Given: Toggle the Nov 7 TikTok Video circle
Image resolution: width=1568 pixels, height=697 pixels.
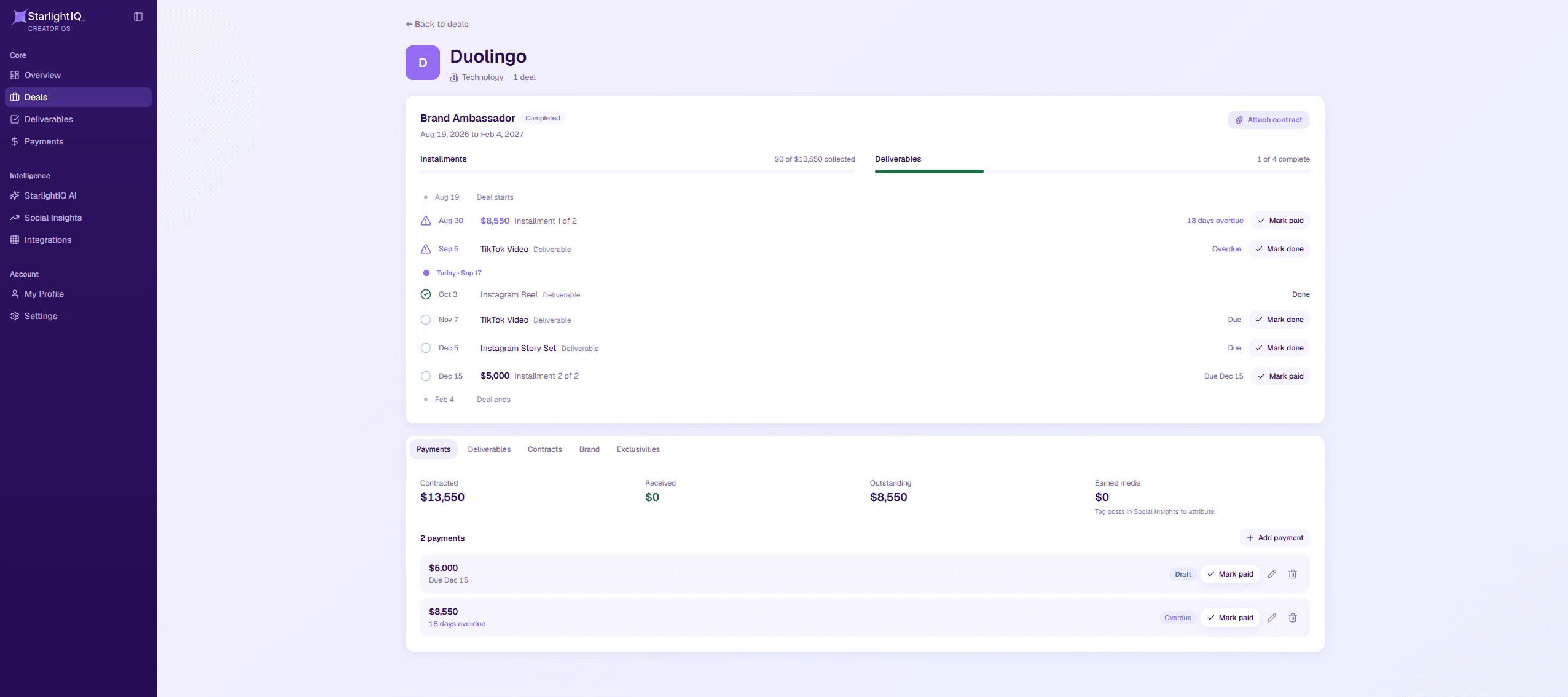Looking at the screenshot, I should click(426, 320).
